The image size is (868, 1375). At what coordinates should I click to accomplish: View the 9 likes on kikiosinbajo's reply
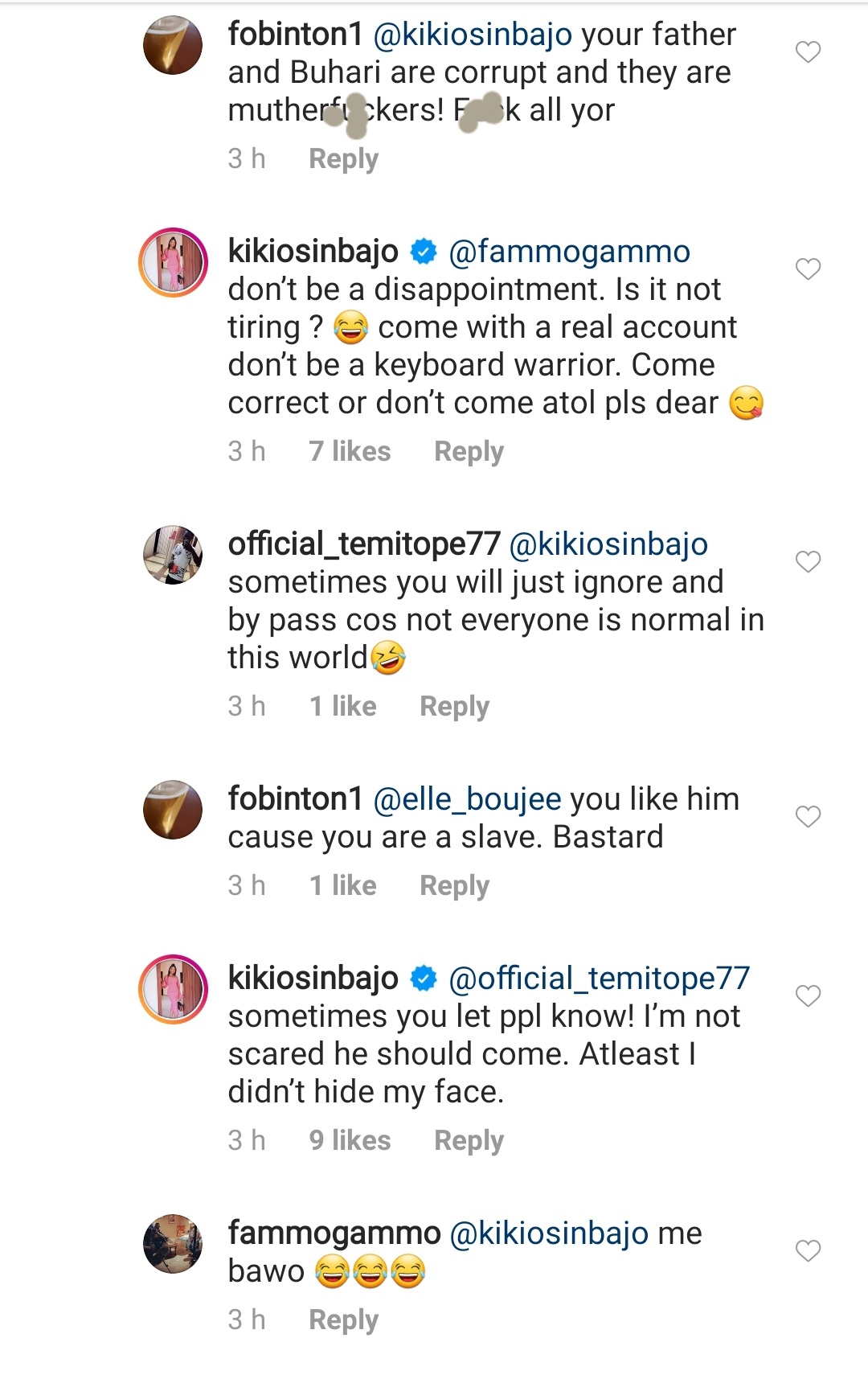tap(350, 1141)
